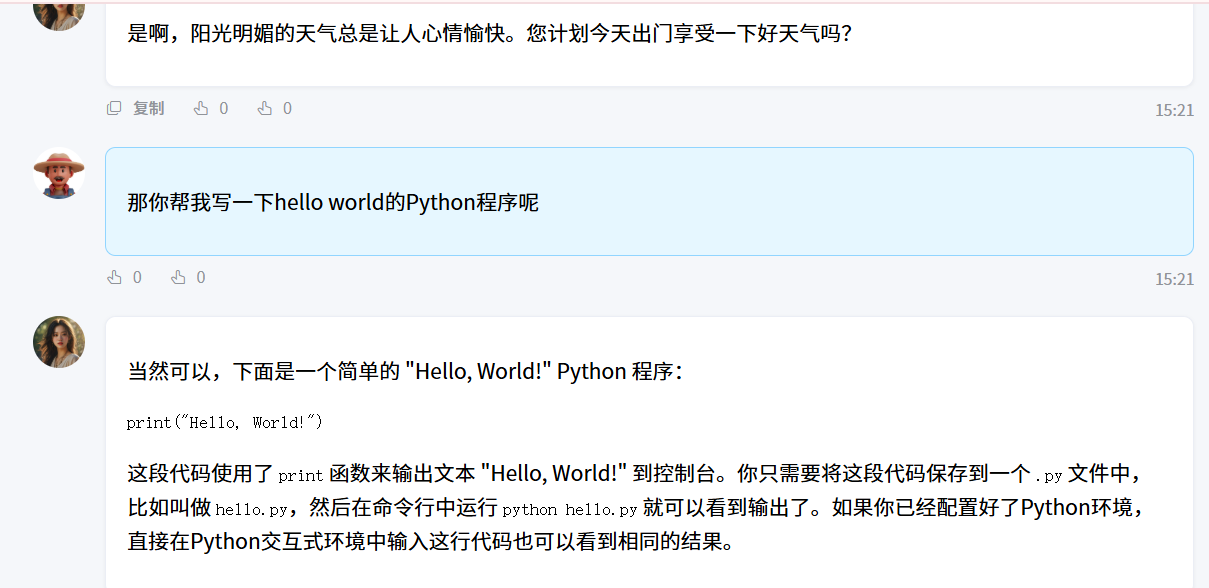Click the 15:21 timestamp below the blue user message
The image size is (1209, 588).
[1174, 279]
